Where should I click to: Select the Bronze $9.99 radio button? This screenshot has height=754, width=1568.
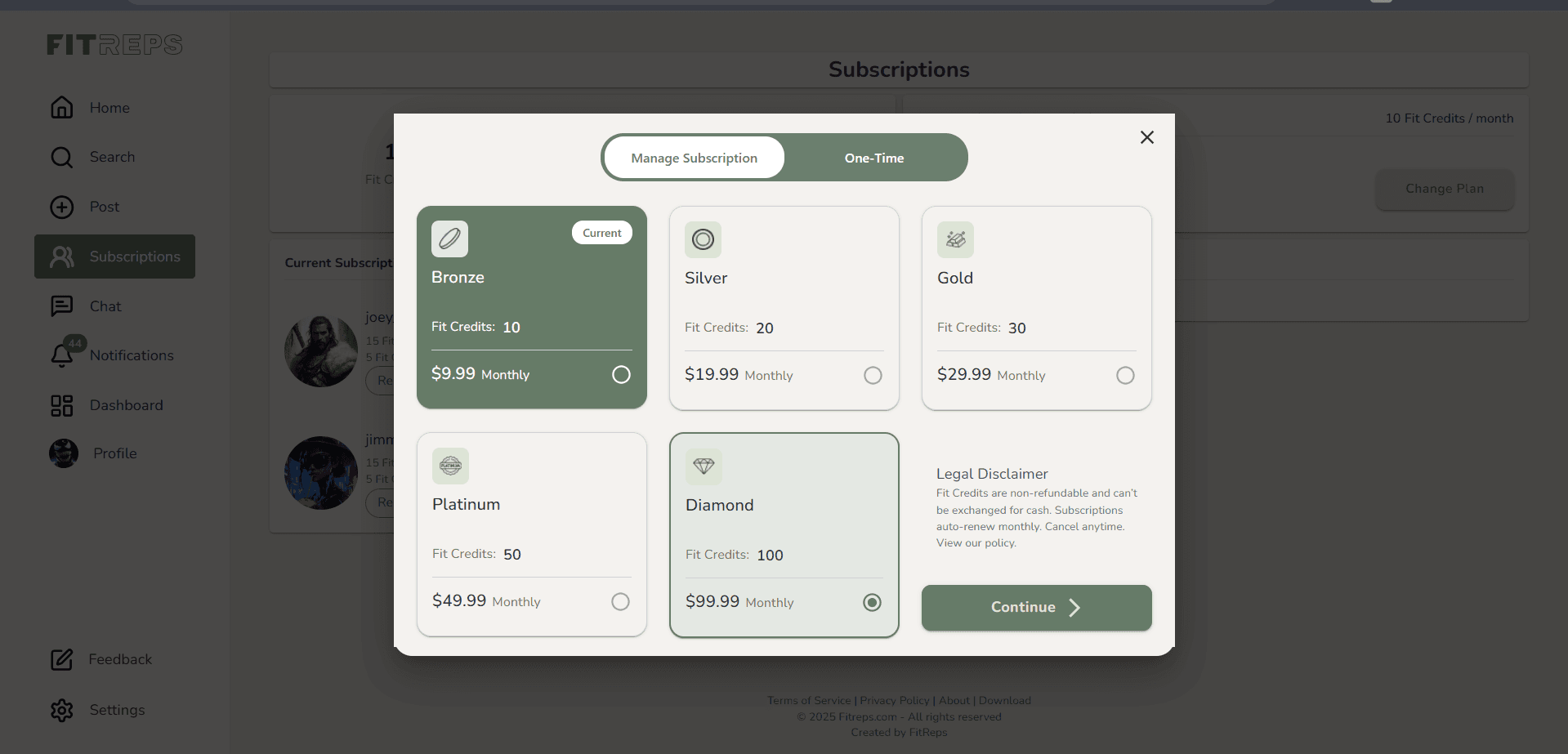621,374
